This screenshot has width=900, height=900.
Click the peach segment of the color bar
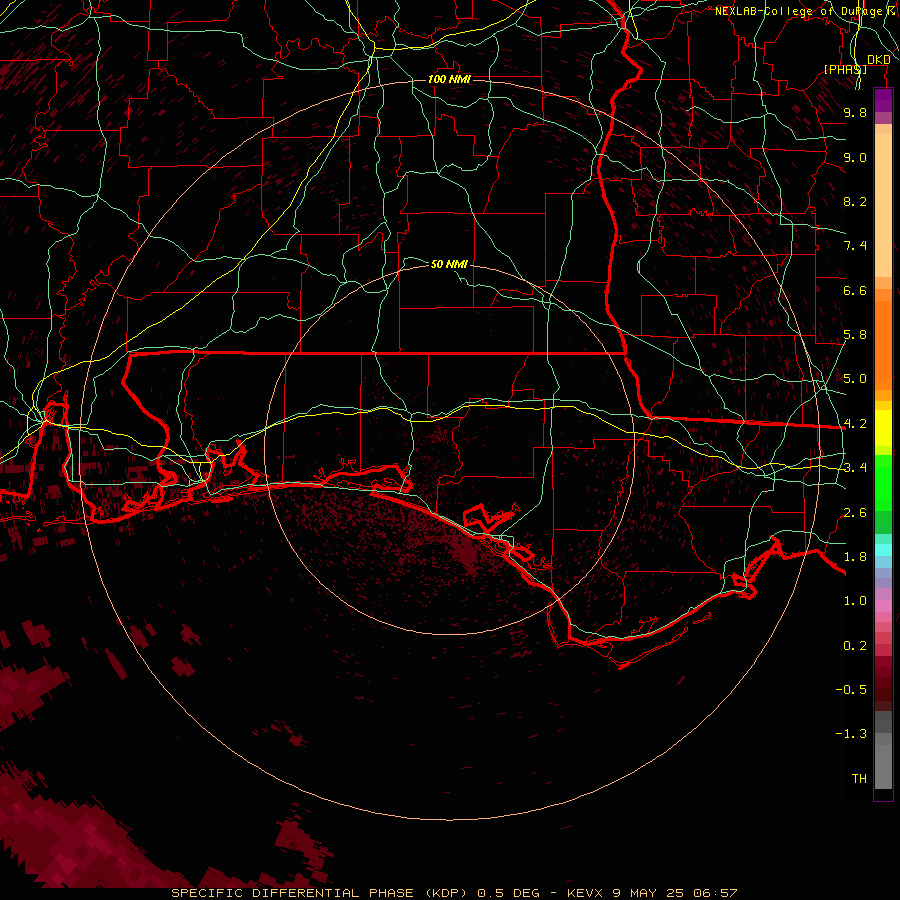(x=883, y=205)
